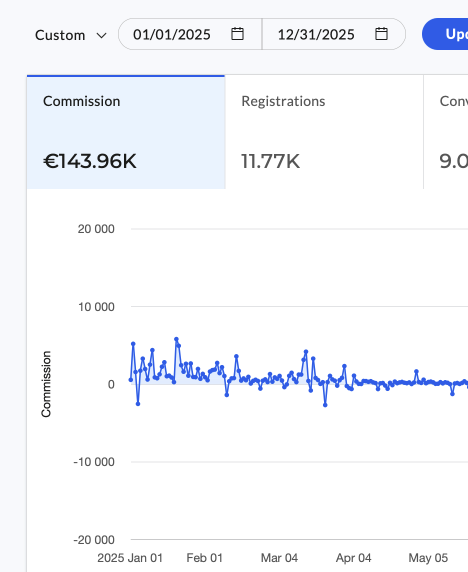
Task: Click the €143.96K commission total
Action: pyautogui.click(x=90, y=161)
